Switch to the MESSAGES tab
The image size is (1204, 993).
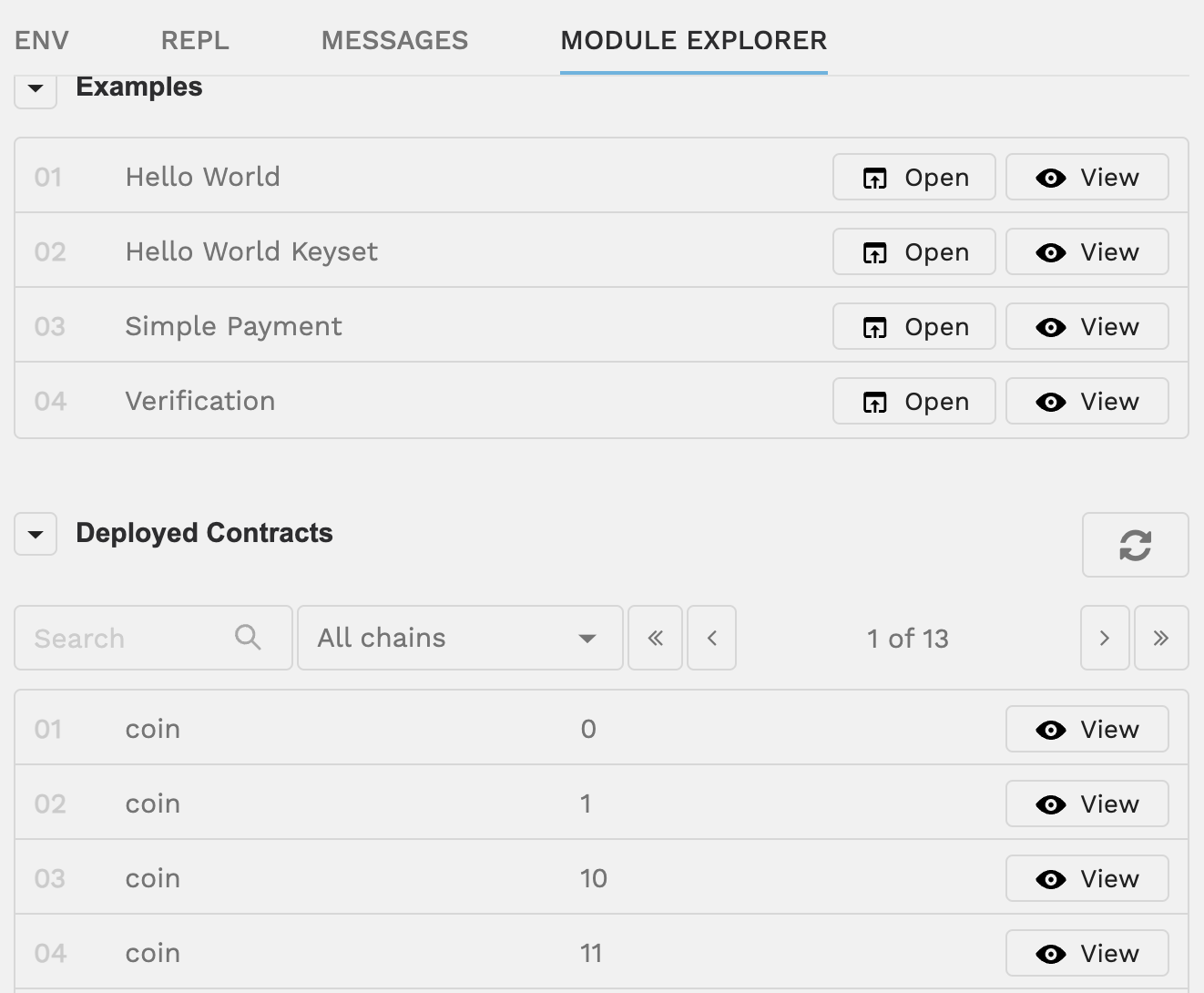pyautogui.click(x=394, y=40)
